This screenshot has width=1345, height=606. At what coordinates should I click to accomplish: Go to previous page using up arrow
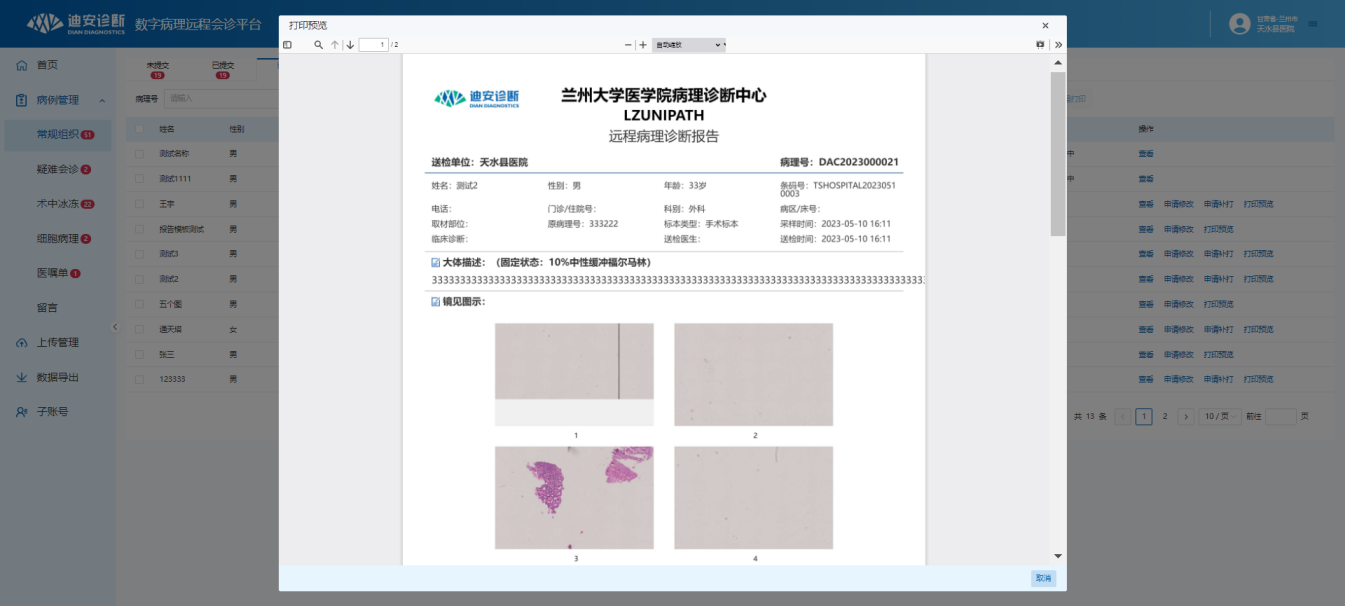(335, 45)
